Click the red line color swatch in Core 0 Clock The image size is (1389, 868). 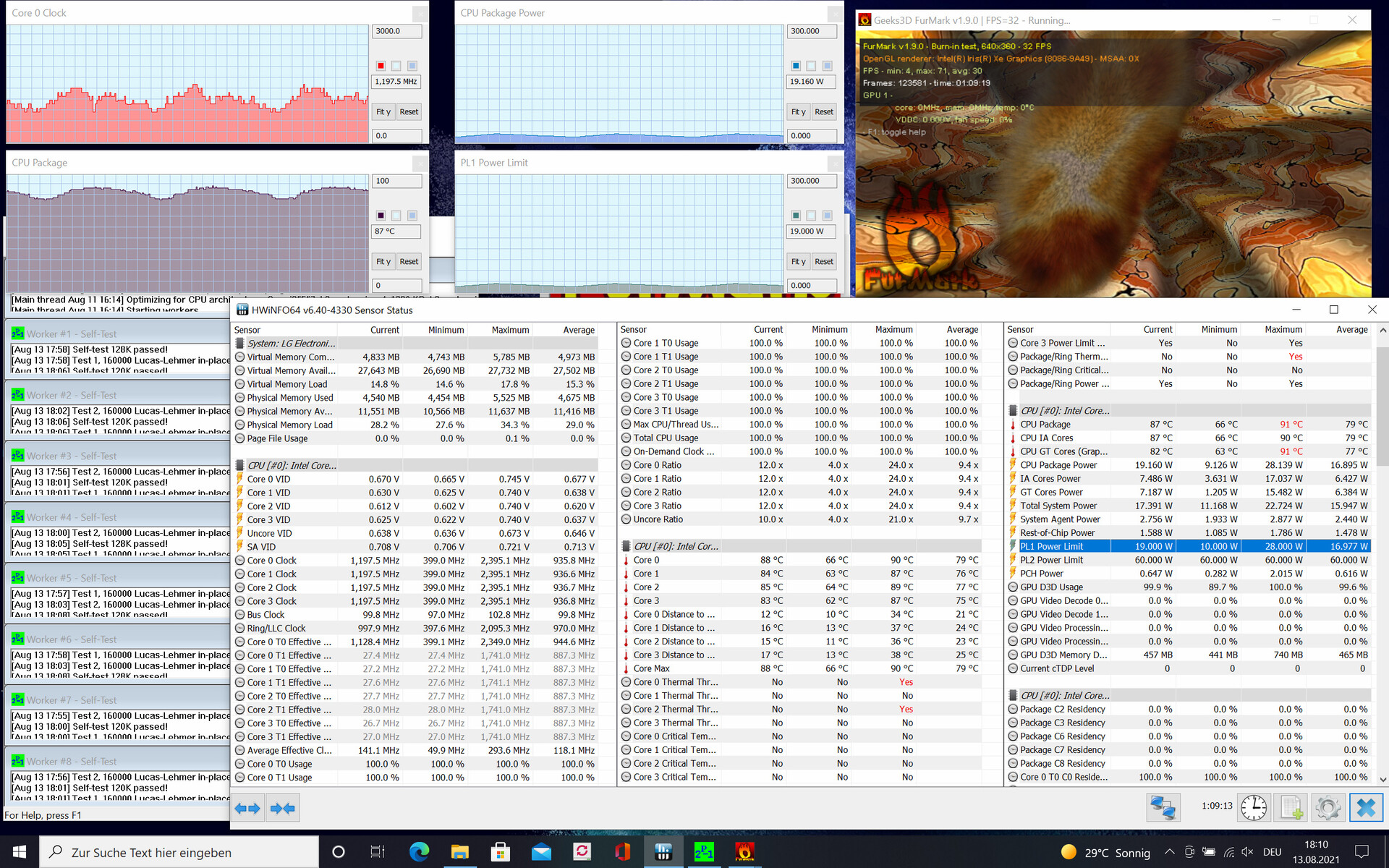pos(381,66)
